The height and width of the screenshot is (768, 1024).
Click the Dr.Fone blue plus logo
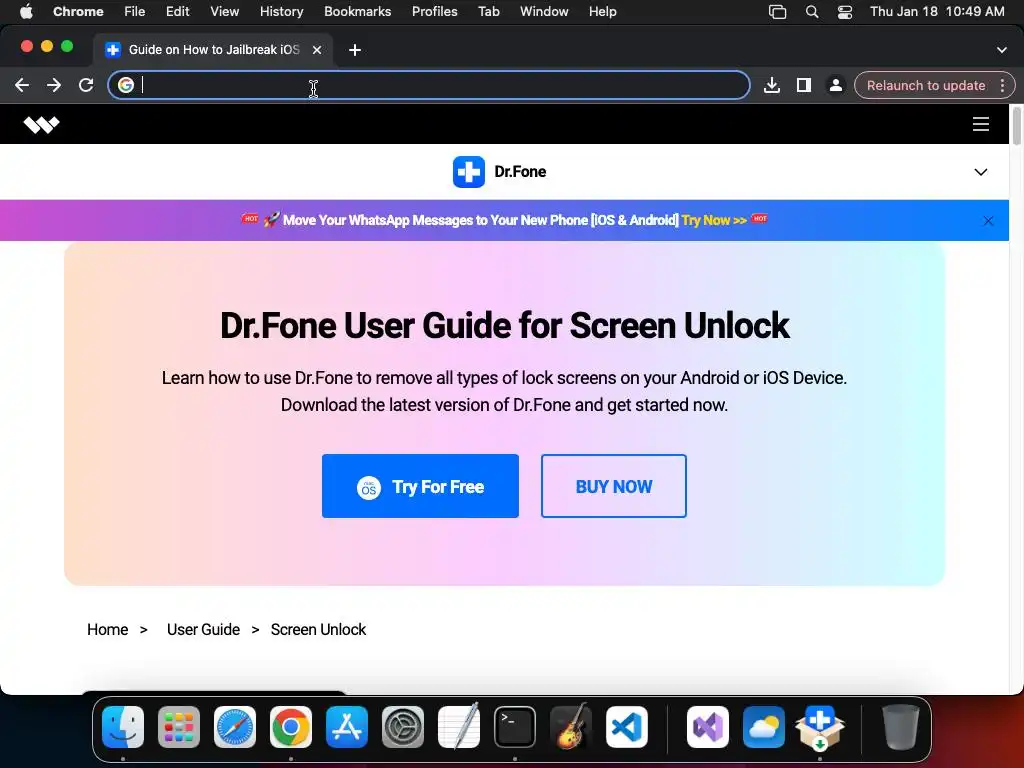pyautogui.click(x=468, y=172)
